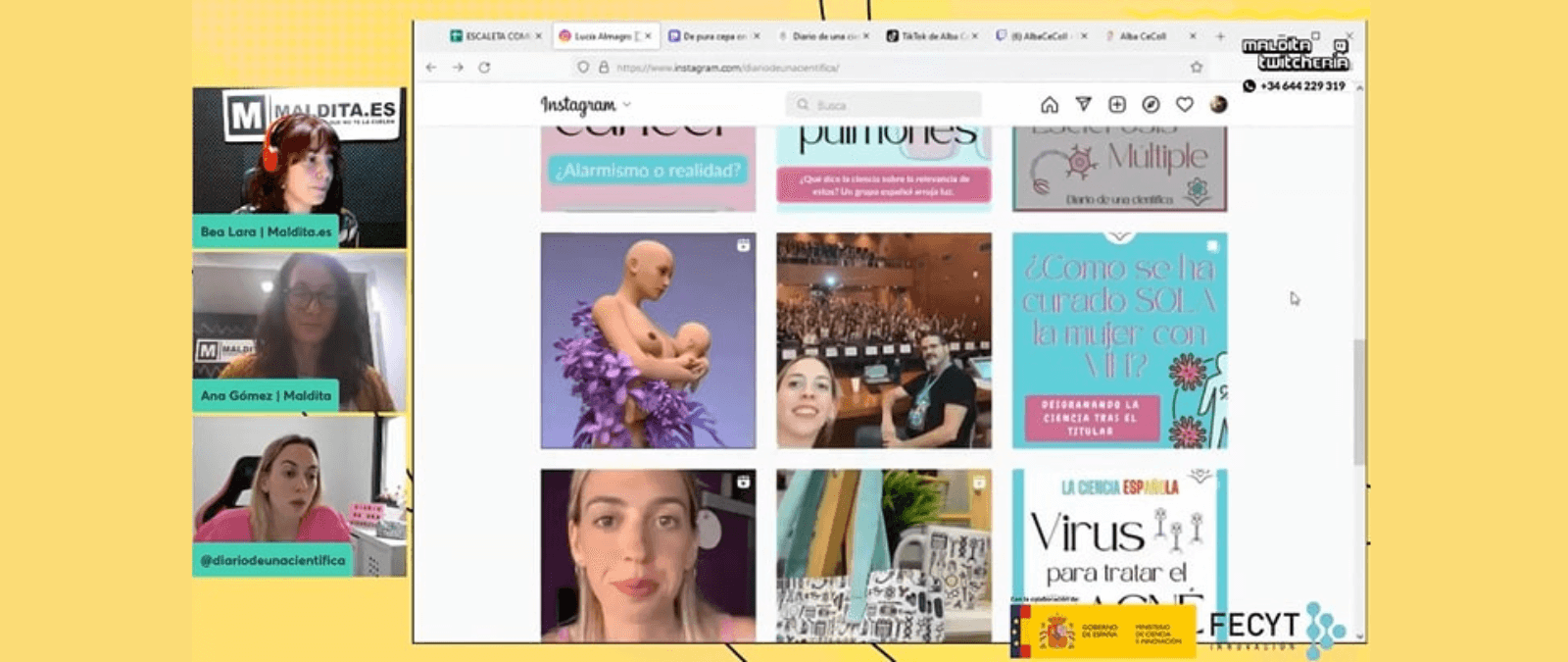Click the page vertical scrollbar thumb
Screen dimensions: 1568x662
[x=1359, y=402]
